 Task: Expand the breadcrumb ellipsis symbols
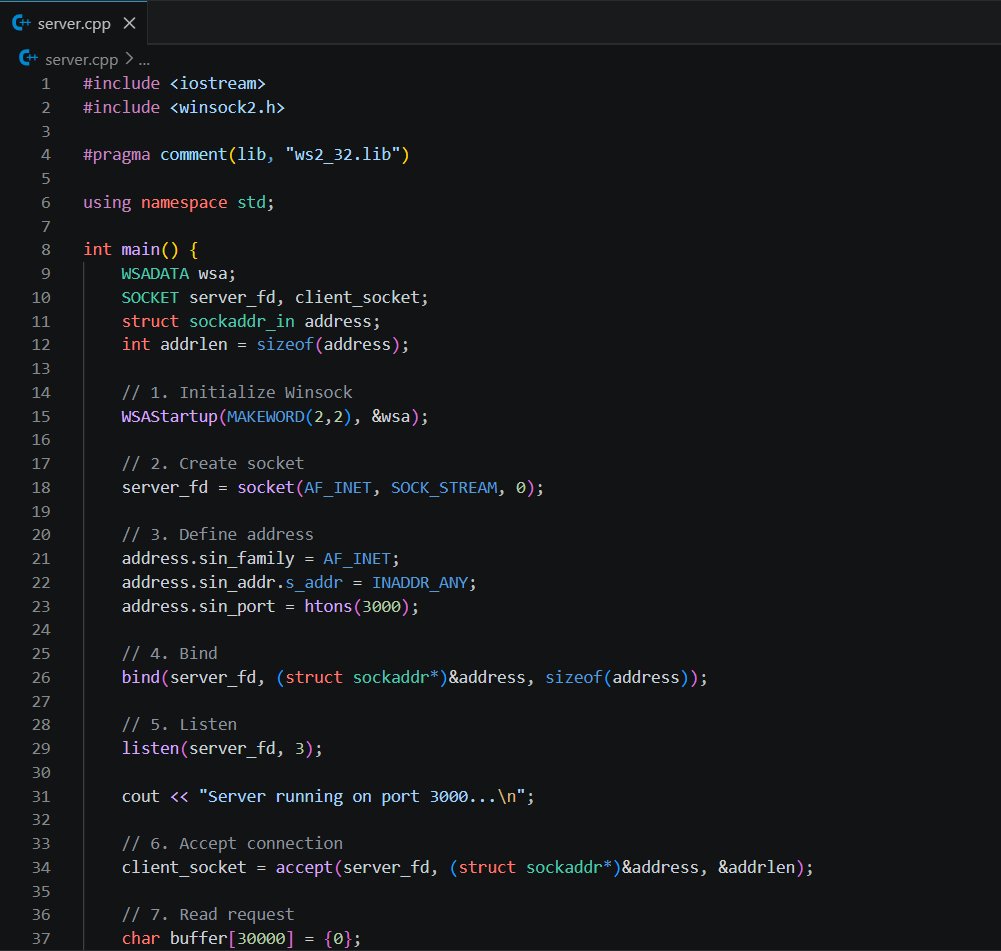[144, 61]
